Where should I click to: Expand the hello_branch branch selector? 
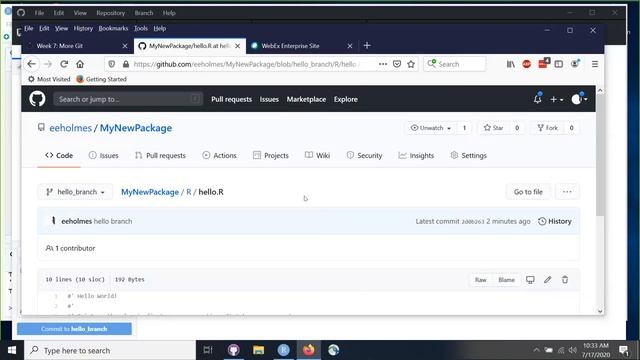pos(75,192)
